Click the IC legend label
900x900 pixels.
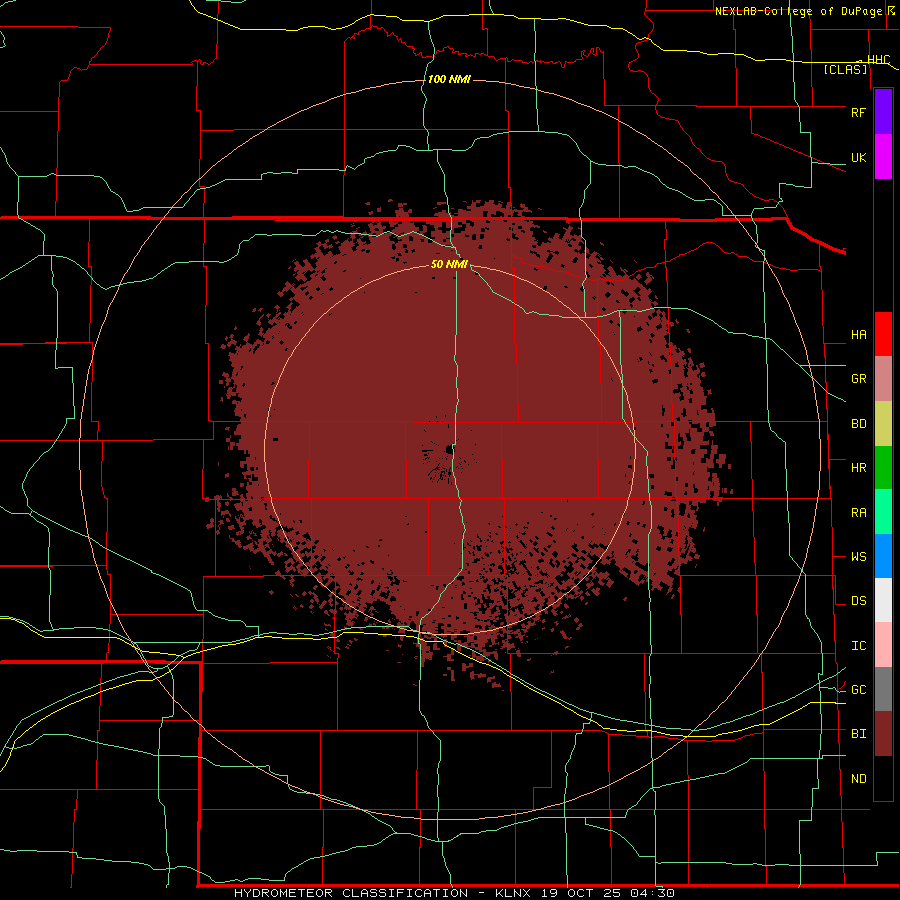pos(858,646)
